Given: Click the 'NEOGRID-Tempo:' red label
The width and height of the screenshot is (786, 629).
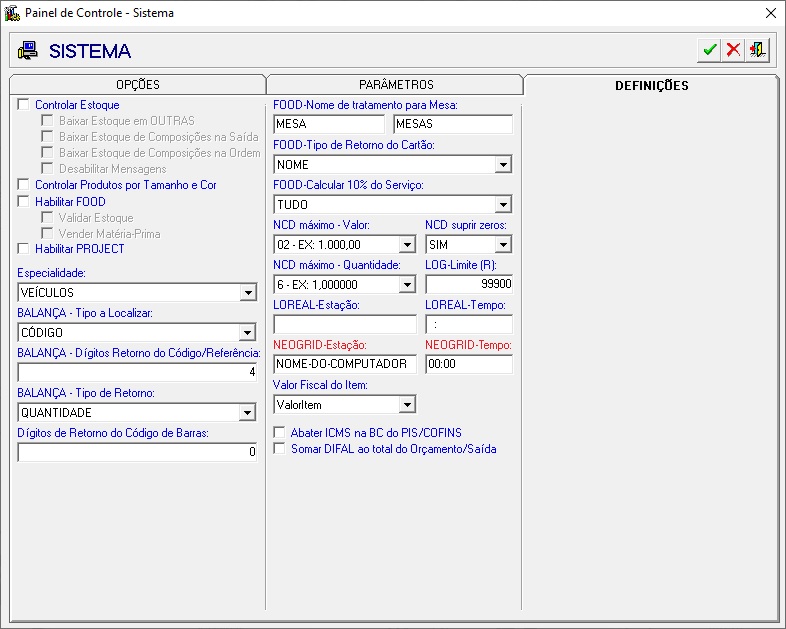Looking at the screenshot, I should (468, 345).
